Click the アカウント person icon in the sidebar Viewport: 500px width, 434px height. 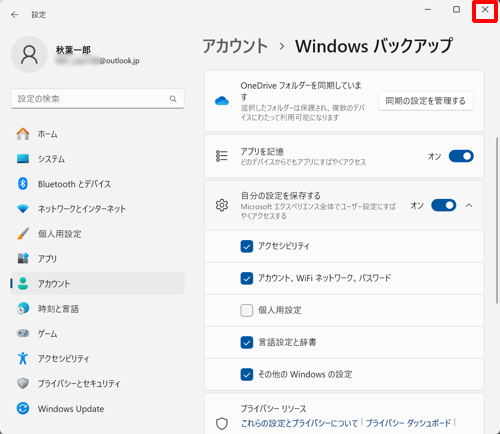[x=23, y=283]
